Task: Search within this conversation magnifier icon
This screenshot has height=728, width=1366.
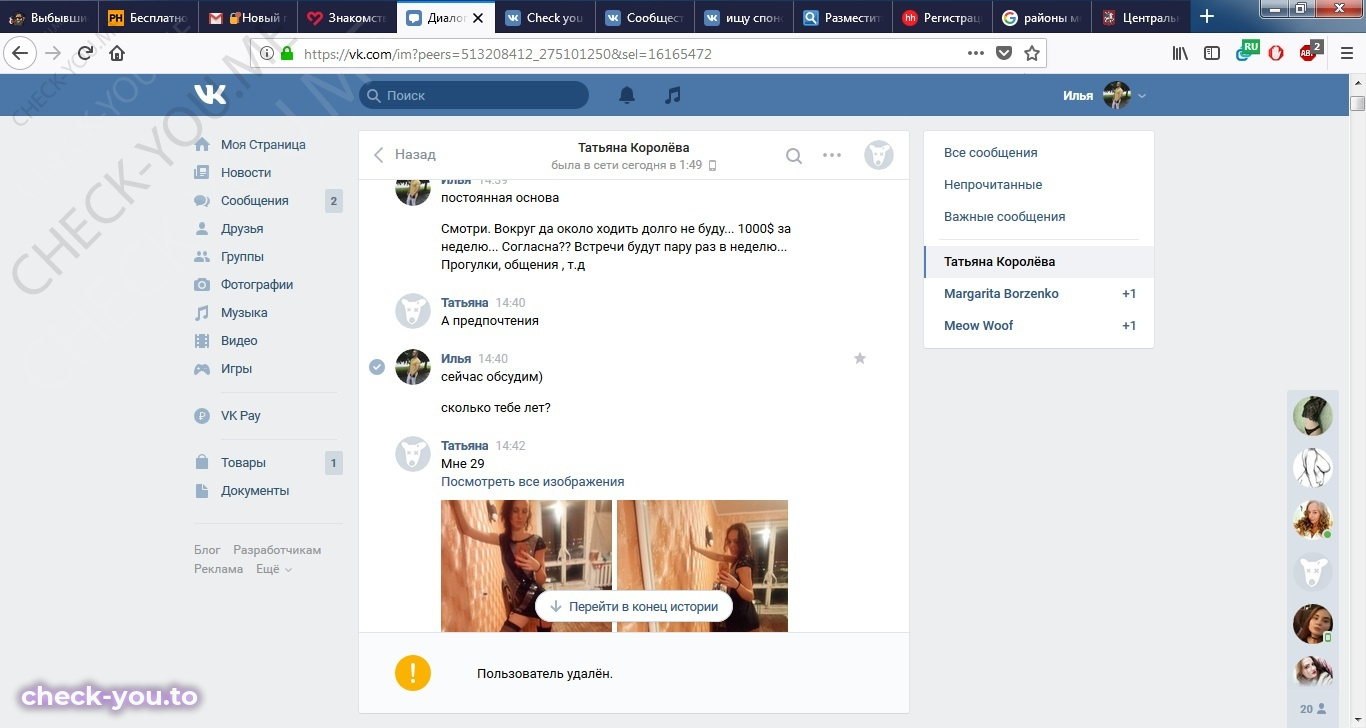Action: (793, 155)
